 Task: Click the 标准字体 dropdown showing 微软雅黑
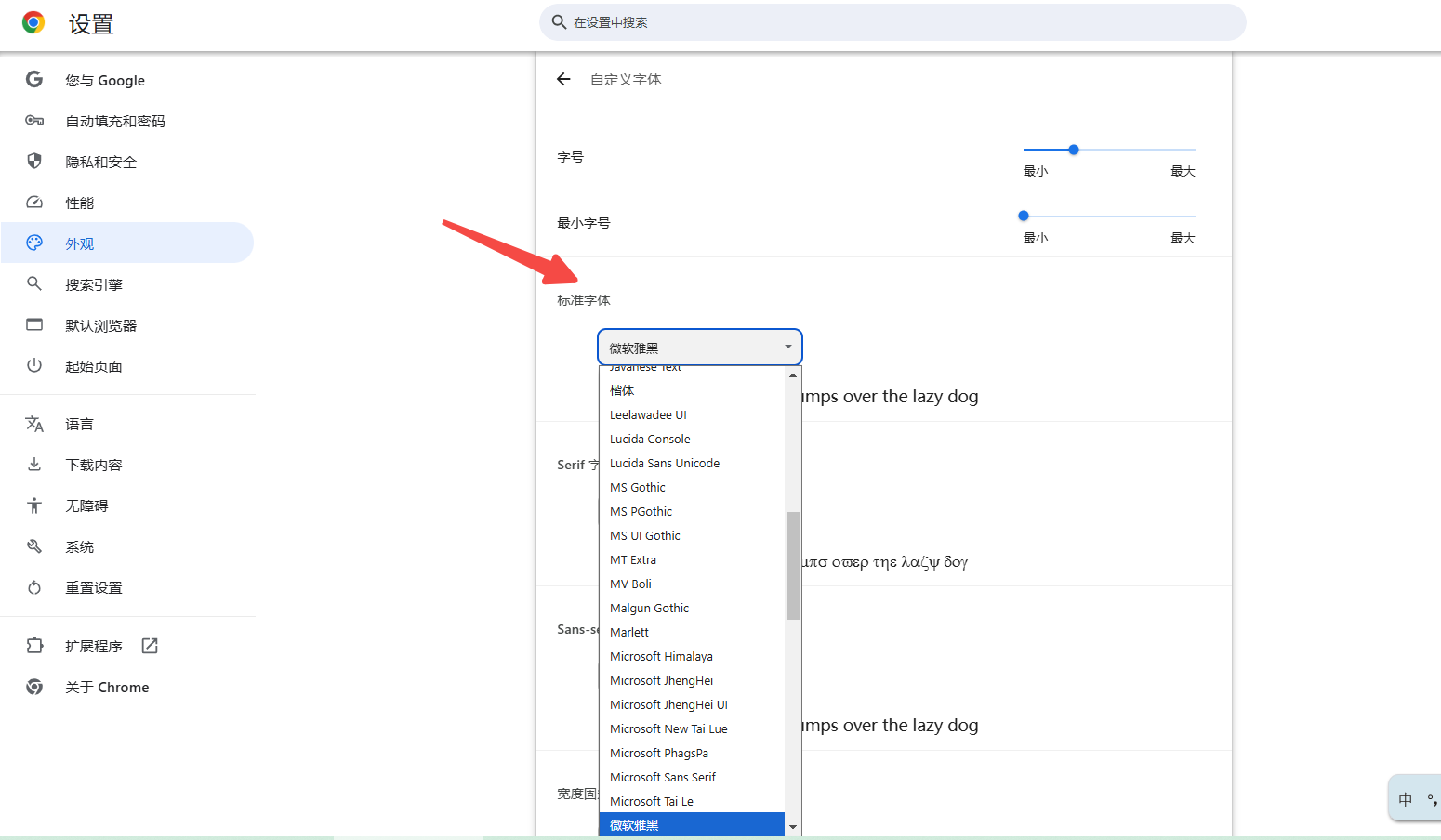tap(700, 348)
